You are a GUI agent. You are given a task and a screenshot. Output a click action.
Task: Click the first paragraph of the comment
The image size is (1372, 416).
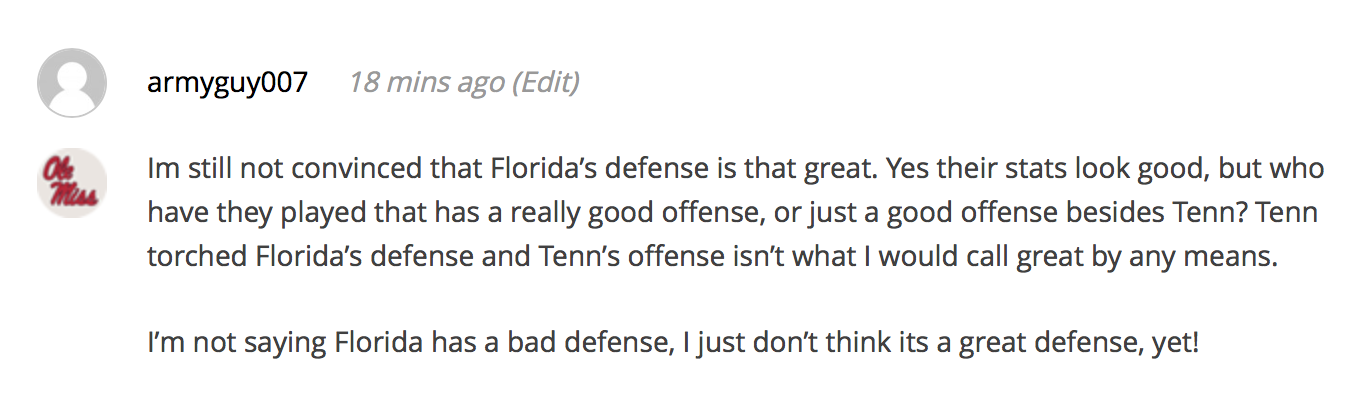(x=736, y=213)
